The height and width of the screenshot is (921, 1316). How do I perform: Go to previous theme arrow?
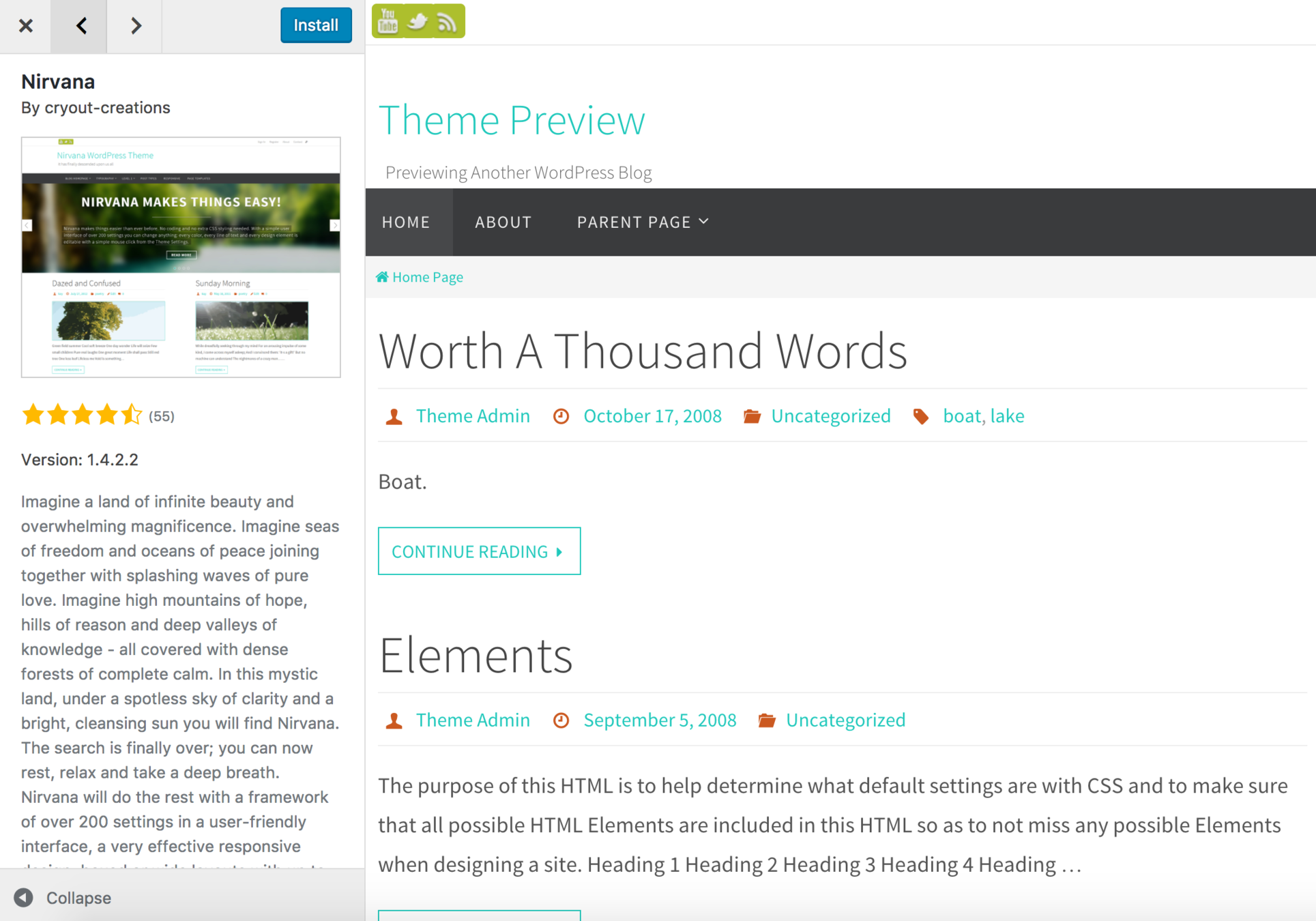[x=81, y=26]
